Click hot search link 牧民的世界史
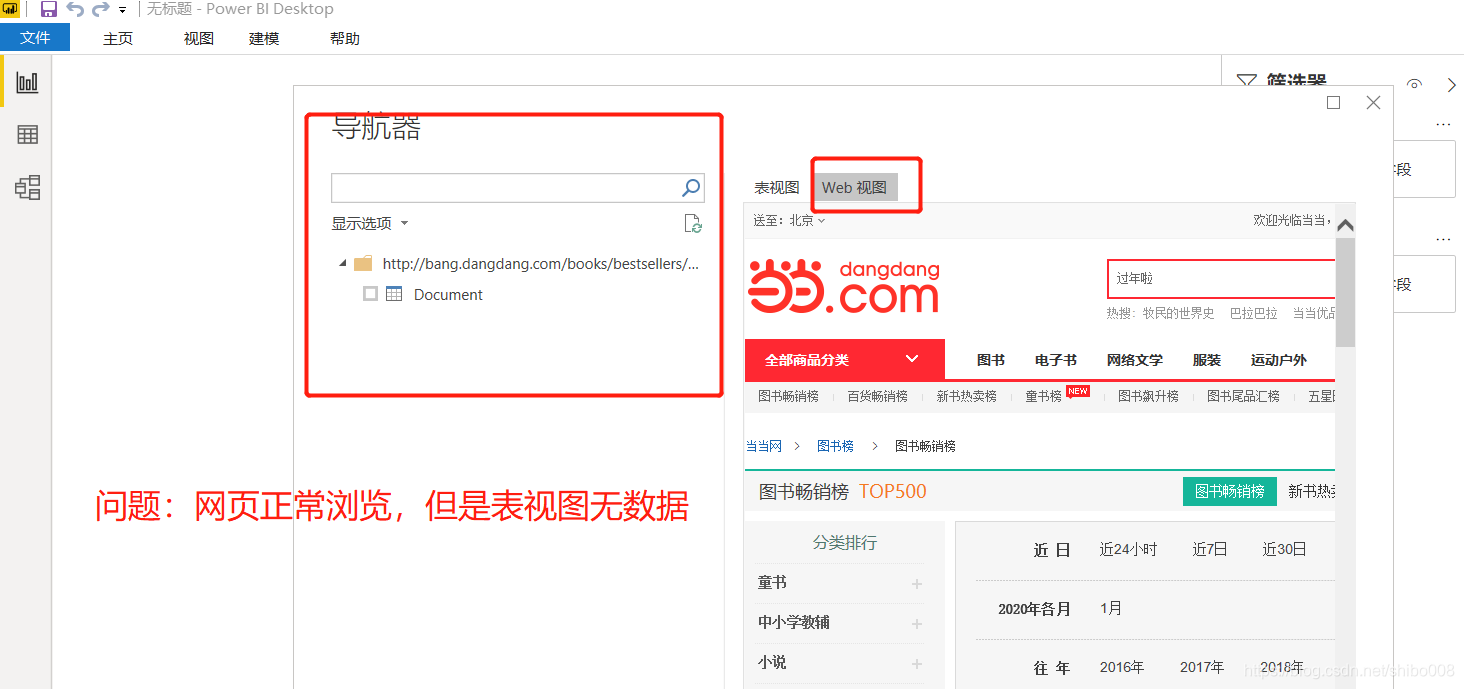The height and width of the screenshot is (689, 1464). (1178, 313)
